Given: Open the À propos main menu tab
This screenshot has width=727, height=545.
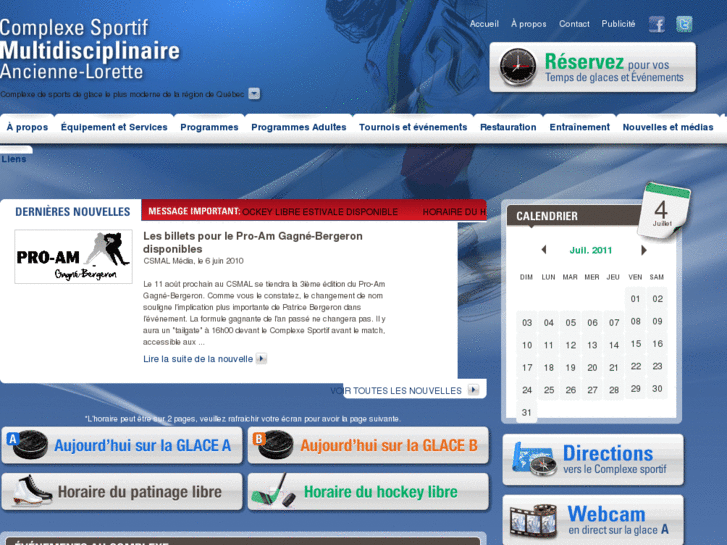Looking at the screenshot, I should coord(27,127).
